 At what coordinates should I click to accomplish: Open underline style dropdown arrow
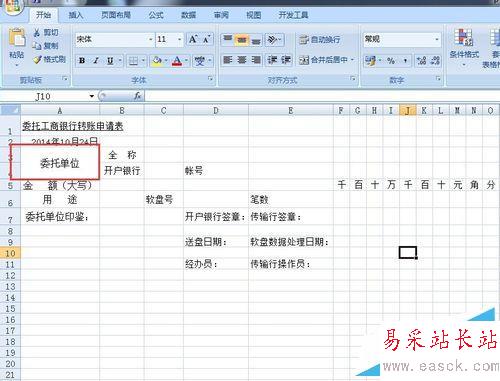[120, 61]
